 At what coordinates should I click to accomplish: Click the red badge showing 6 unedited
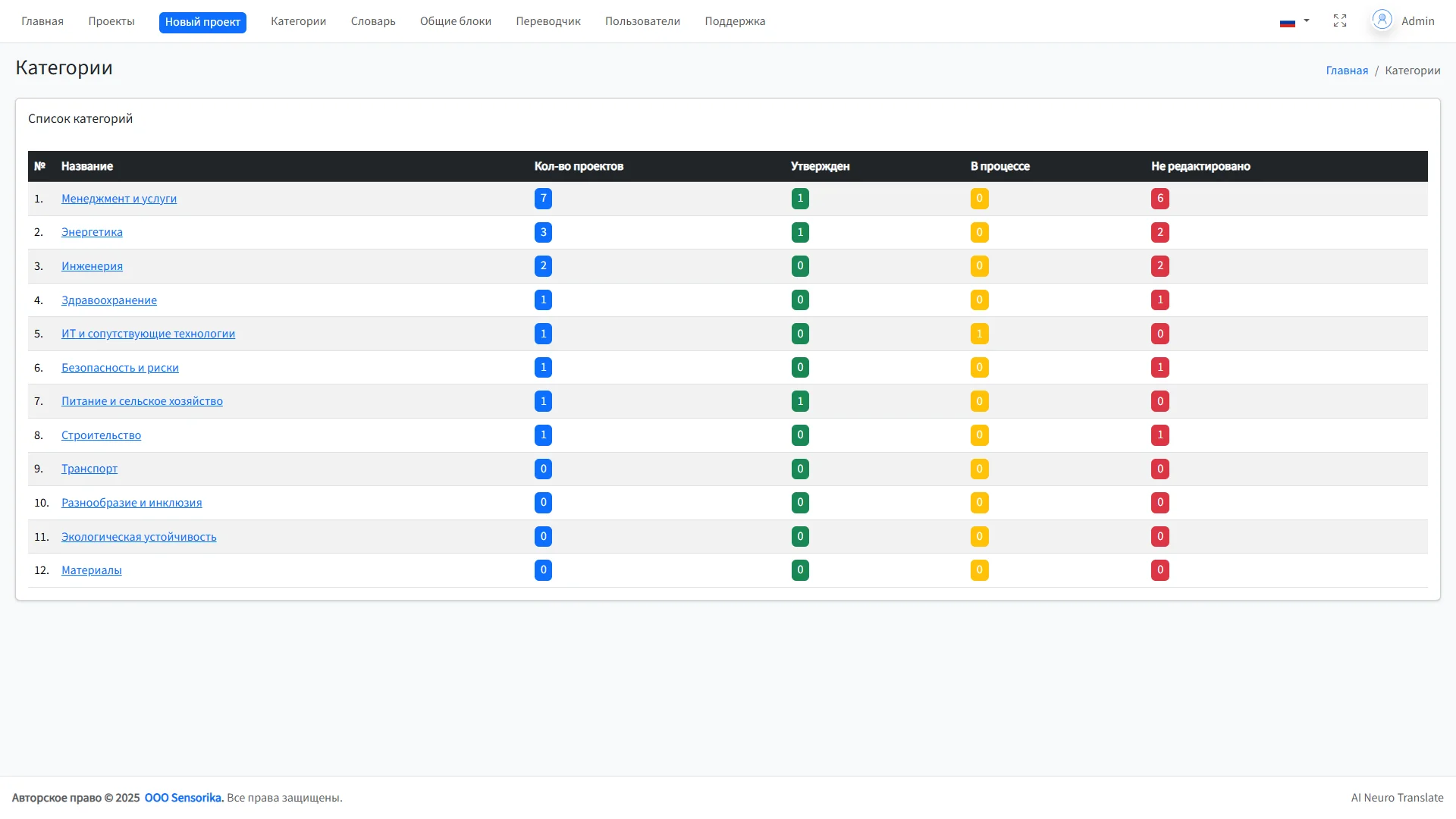tap(1159, 199)
